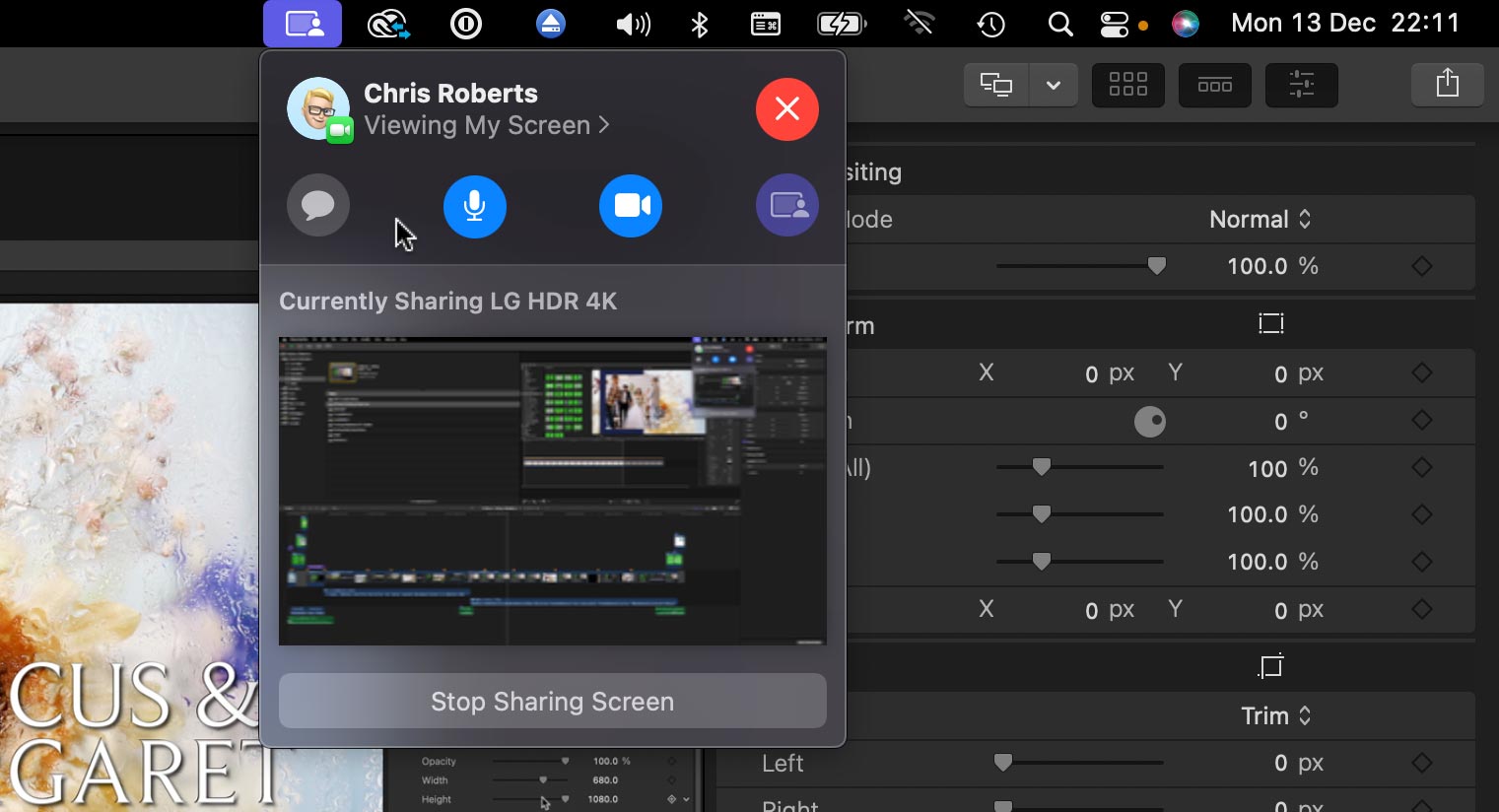The height and width of the screenshot is (812, 1499).
Task: Open the Time Machine menu bar icon
Action: point(990,24)
